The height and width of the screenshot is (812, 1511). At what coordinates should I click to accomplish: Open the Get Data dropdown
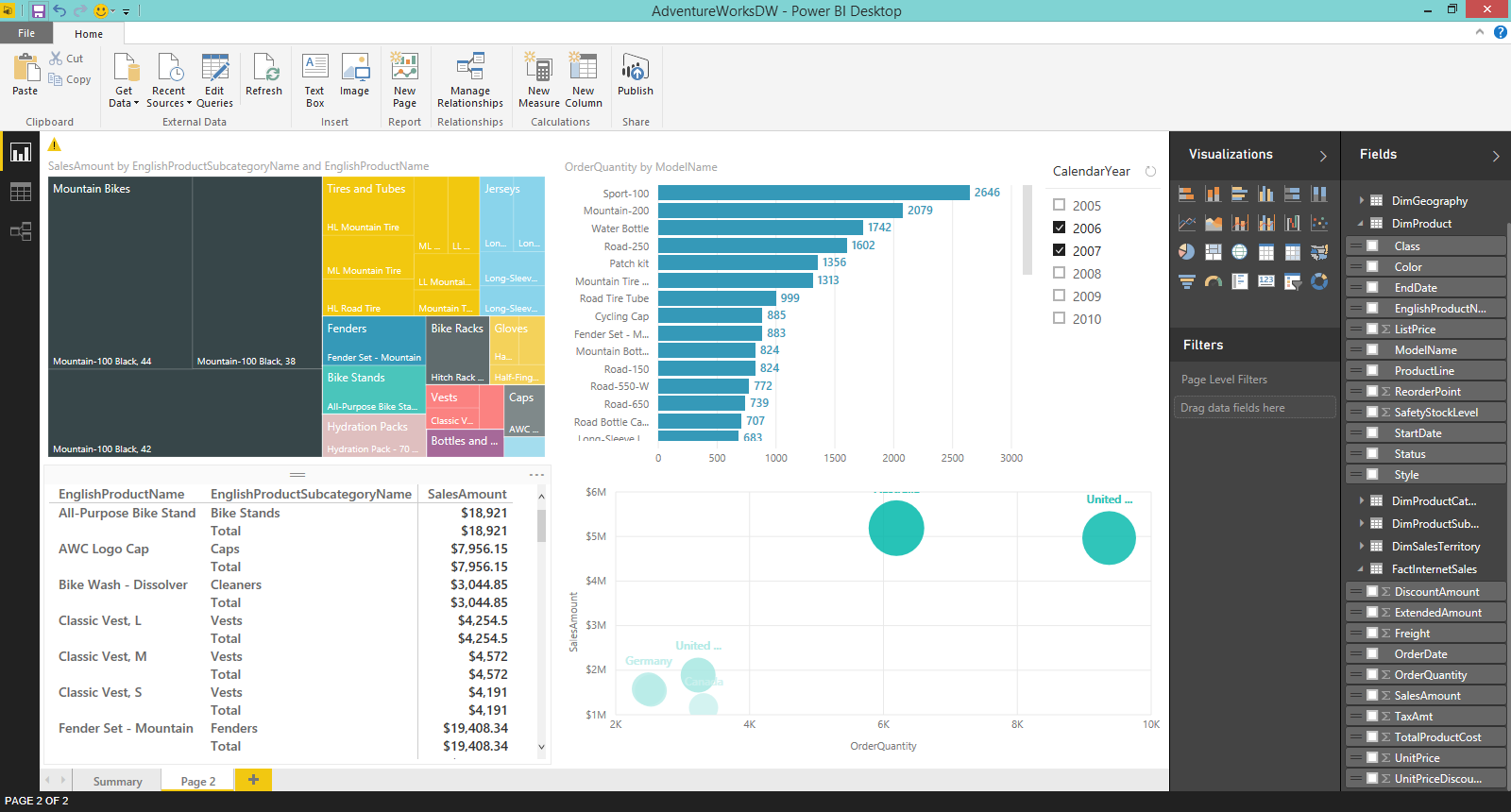click(x=124, y=97)
